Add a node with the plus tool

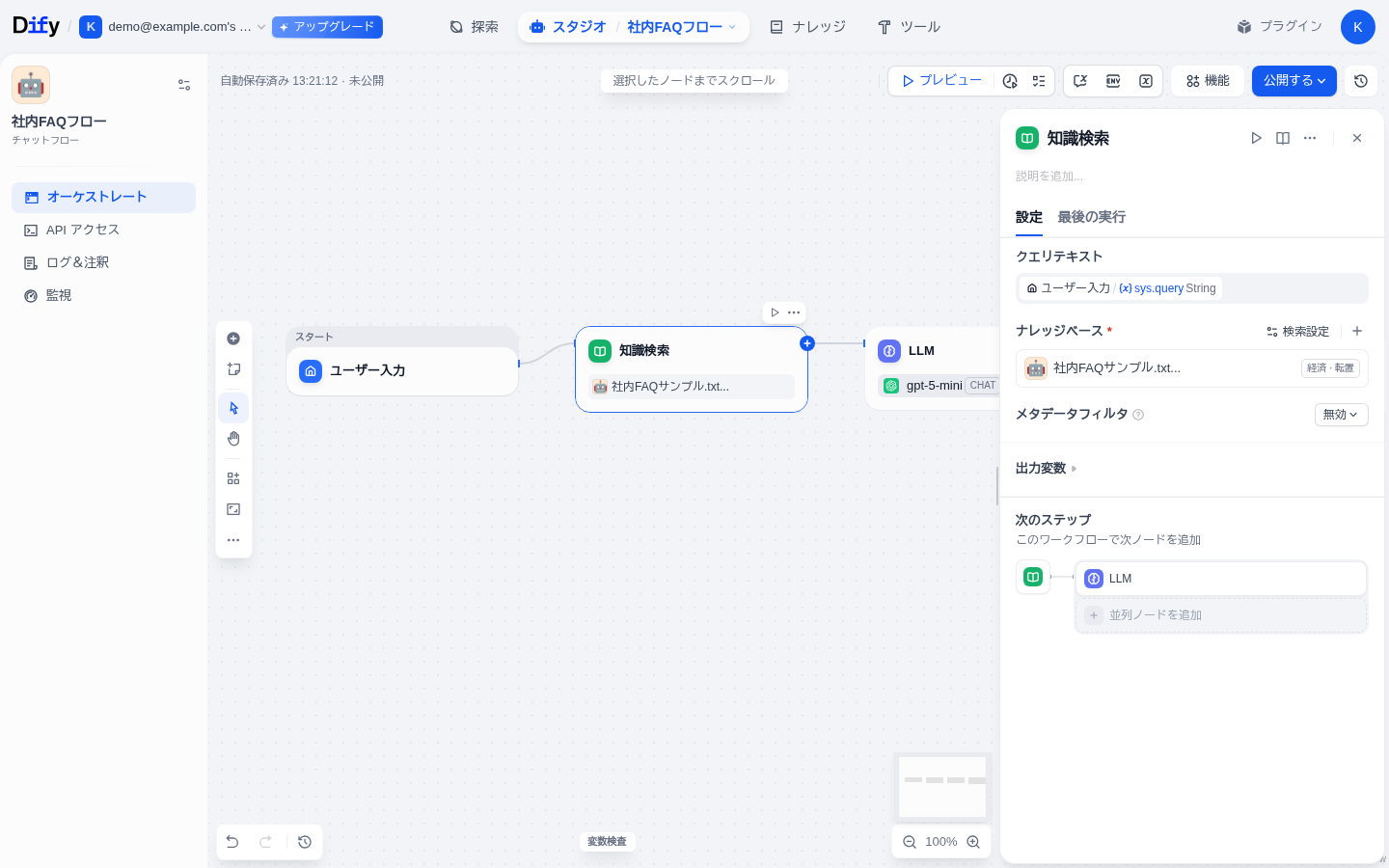pyautogui.click(x=233, y=339)
